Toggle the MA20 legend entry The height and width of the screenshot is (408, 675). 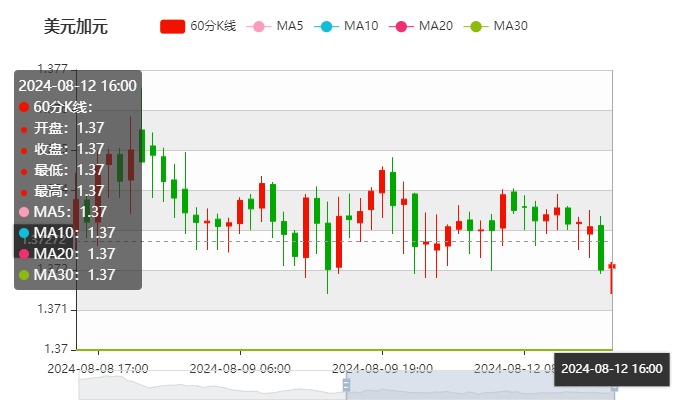[x=421, y=26]
